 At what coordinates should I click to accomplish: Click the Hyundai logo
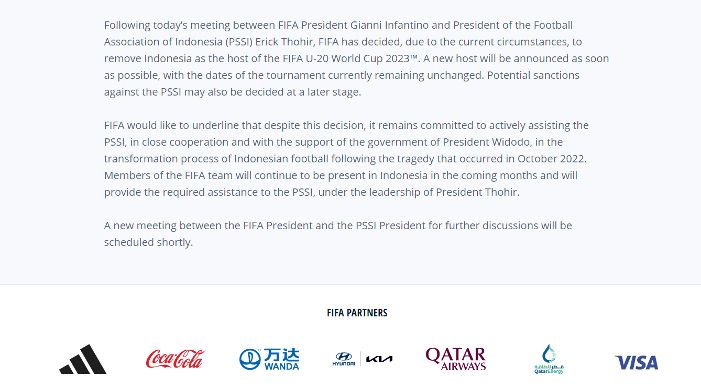344,359
